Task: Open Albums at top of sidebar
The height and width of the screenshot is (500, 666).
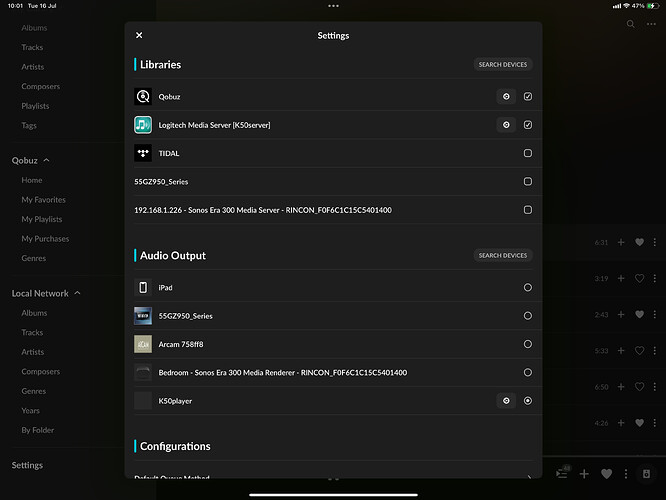Action: pos(34,28)
